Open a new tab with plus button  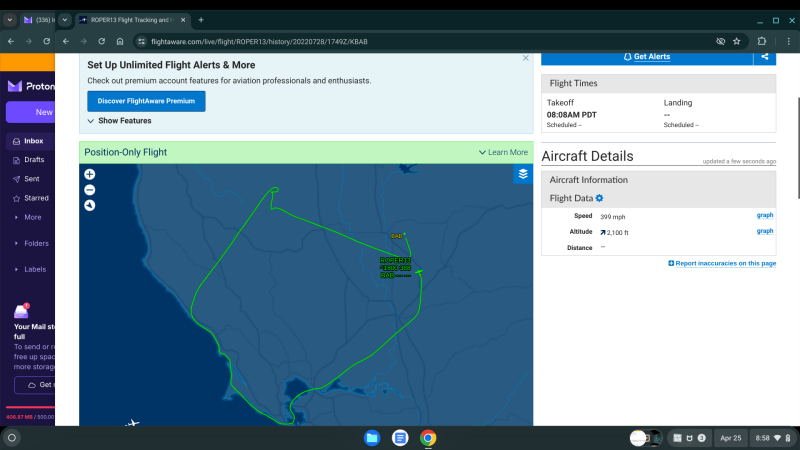tap(201, 20)
